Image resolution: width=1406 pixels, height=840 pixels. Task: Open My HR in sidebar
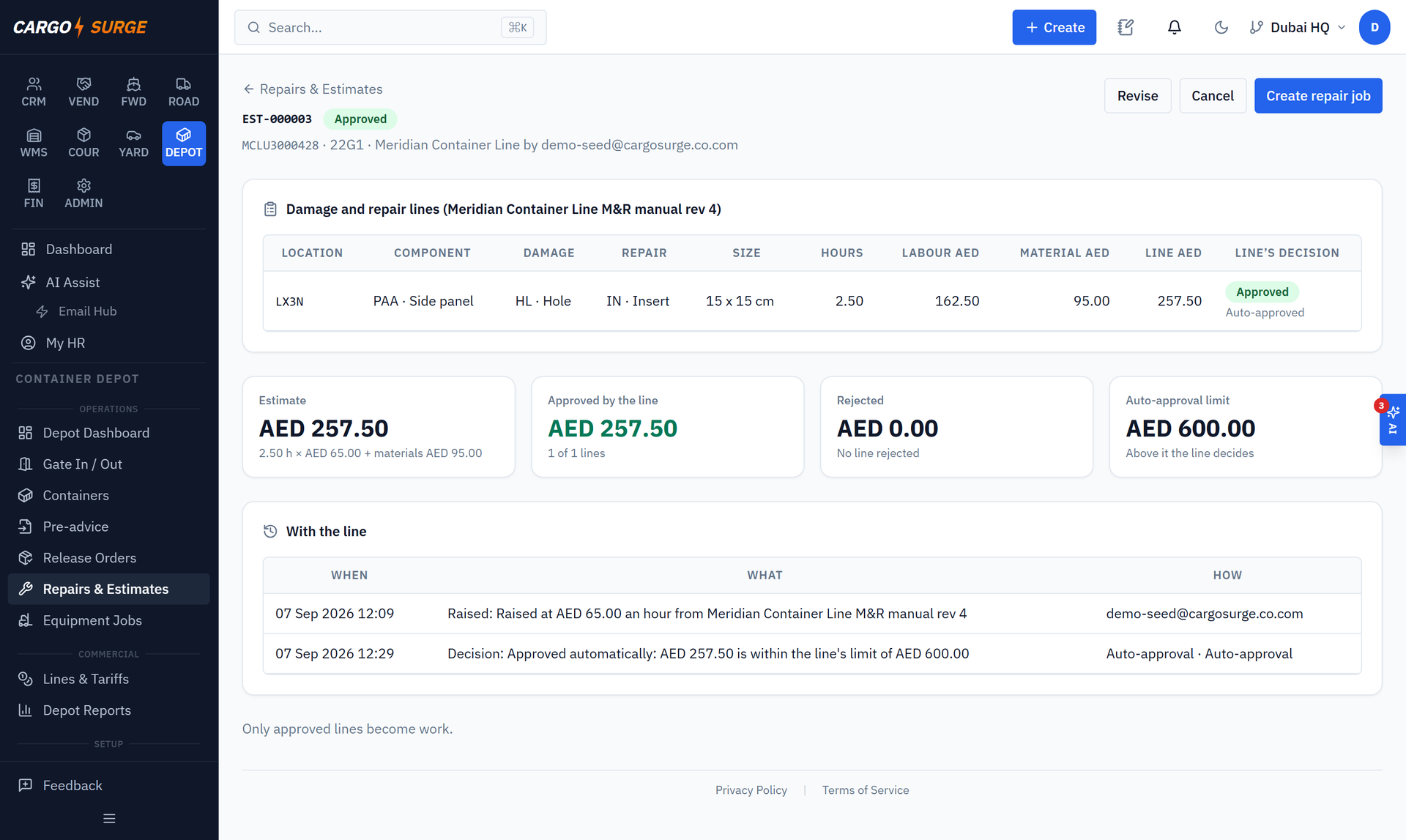pos(109,343)
